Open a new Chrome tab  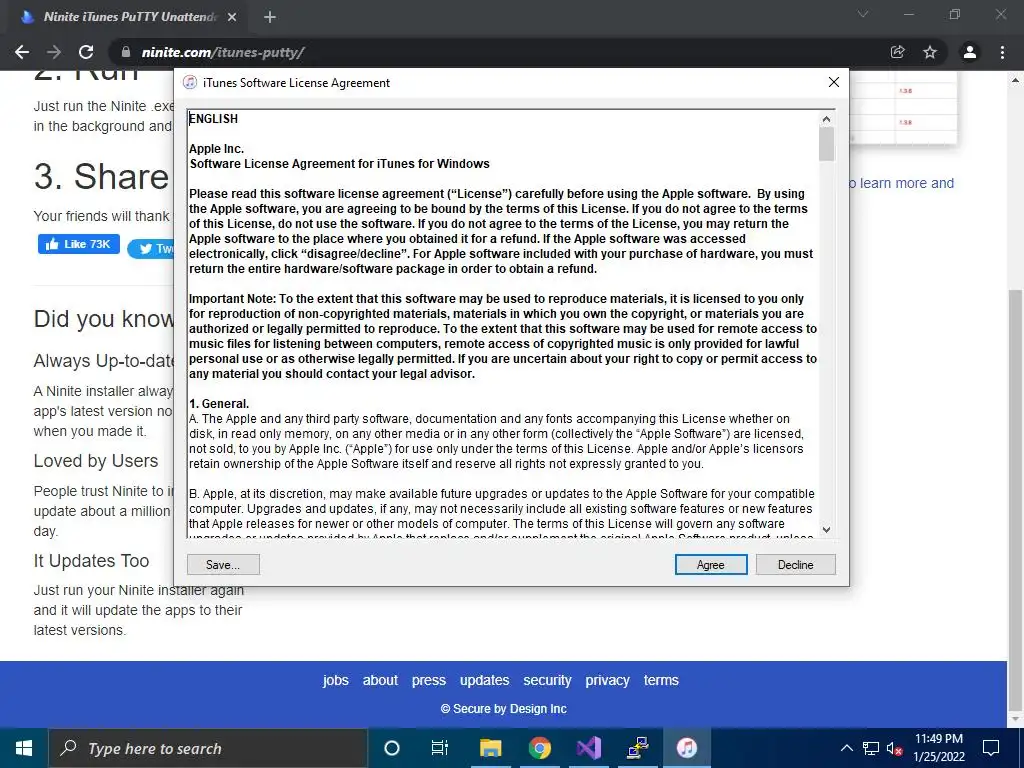pos(270,17)
